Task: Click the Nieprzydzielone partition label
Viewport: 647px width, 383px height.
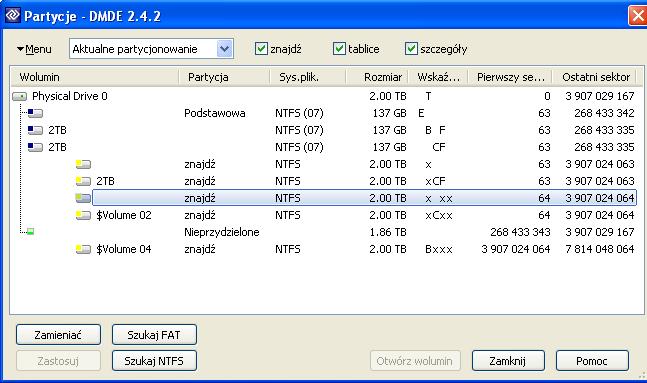Action: pos(222,232)
